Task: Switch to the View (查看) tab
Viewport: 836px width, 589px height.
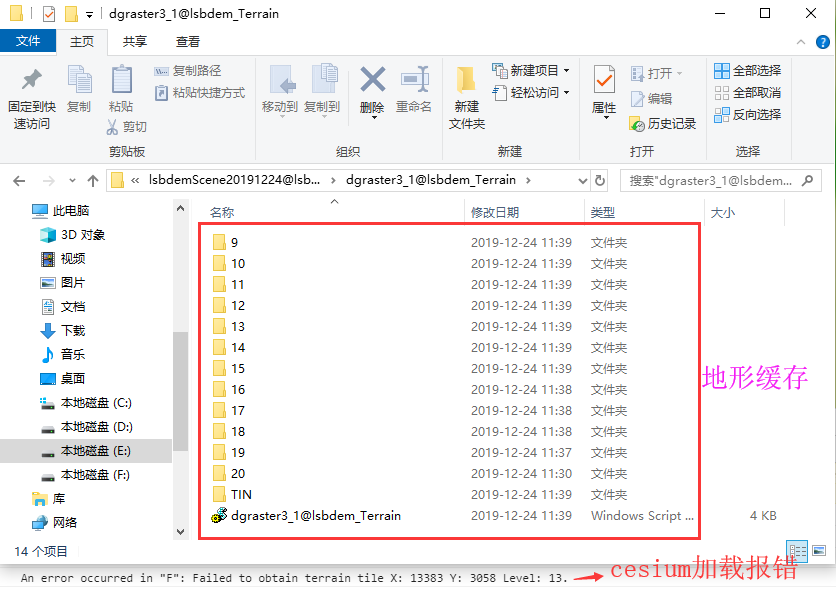Action: pyautogui.click(x=188, y=42)
